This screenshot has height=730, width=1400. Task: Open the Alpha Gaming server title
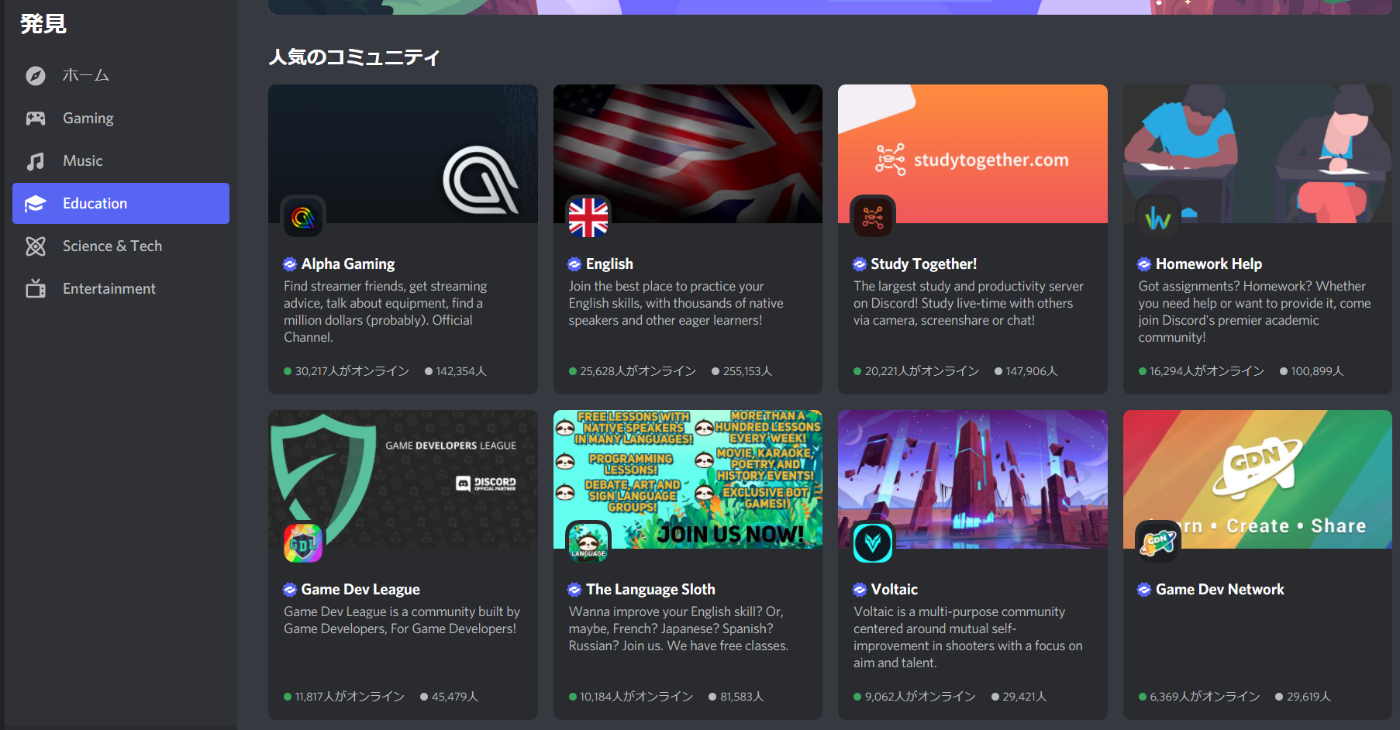(x=348, y=264)
